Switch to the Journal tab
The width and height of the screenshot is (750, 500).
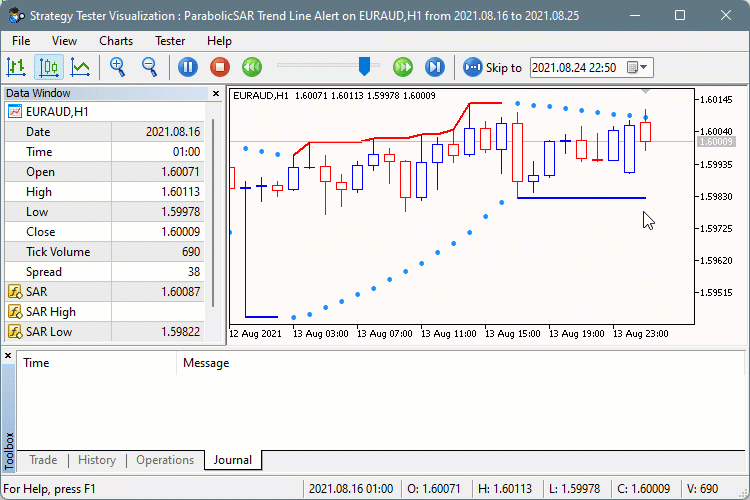(232, 460)
